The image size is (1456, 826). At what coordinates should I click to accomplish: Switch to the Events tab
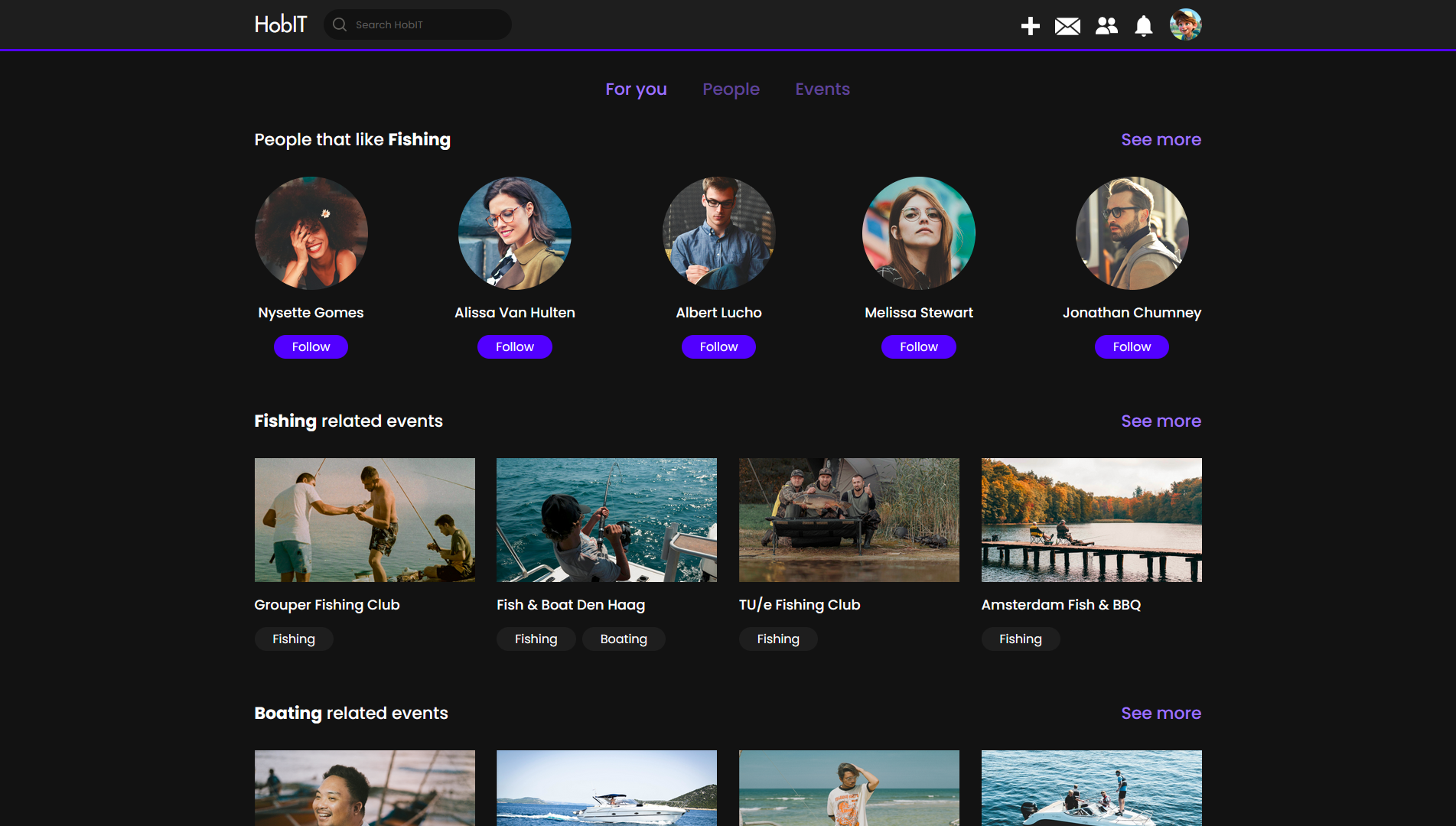(822, 89)
